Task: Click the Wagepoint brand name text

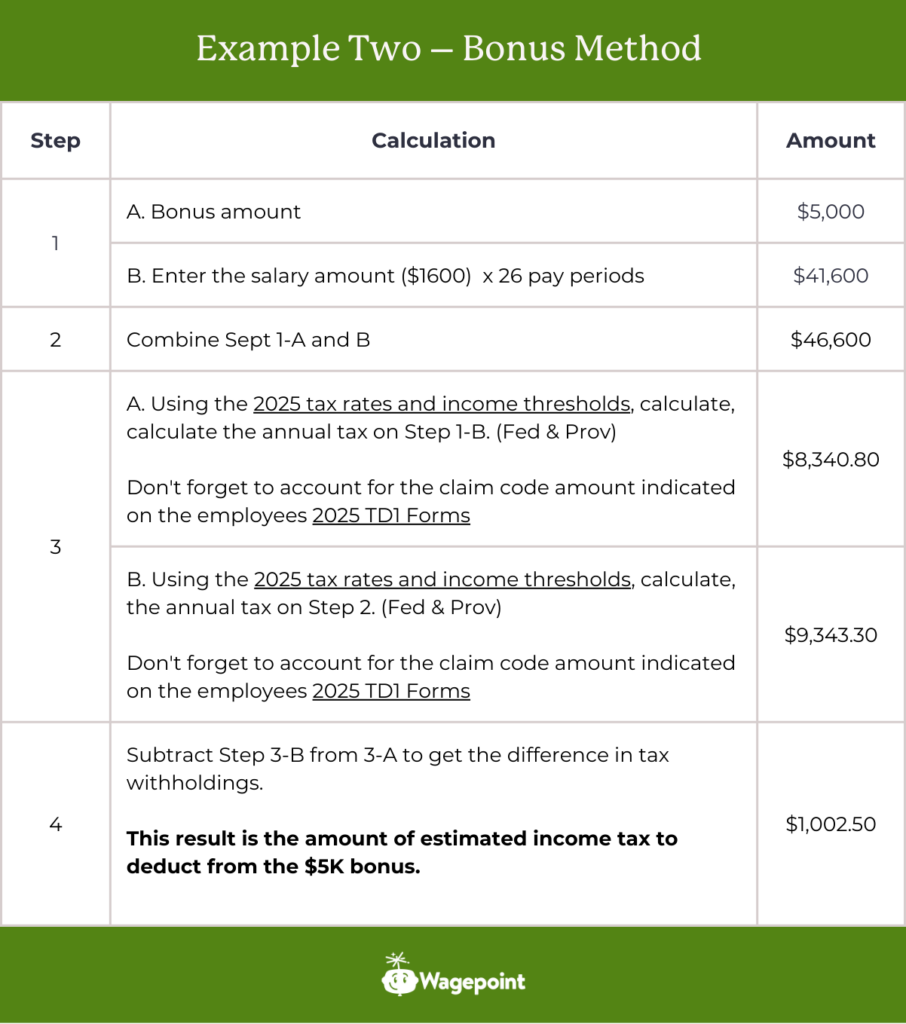Action: click(472, 981)
